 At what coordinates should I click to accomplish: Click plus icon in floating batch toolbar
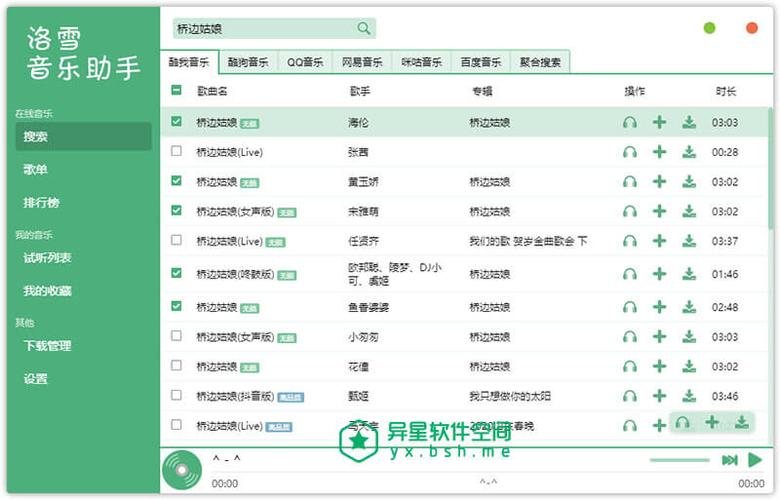point(712,422)
